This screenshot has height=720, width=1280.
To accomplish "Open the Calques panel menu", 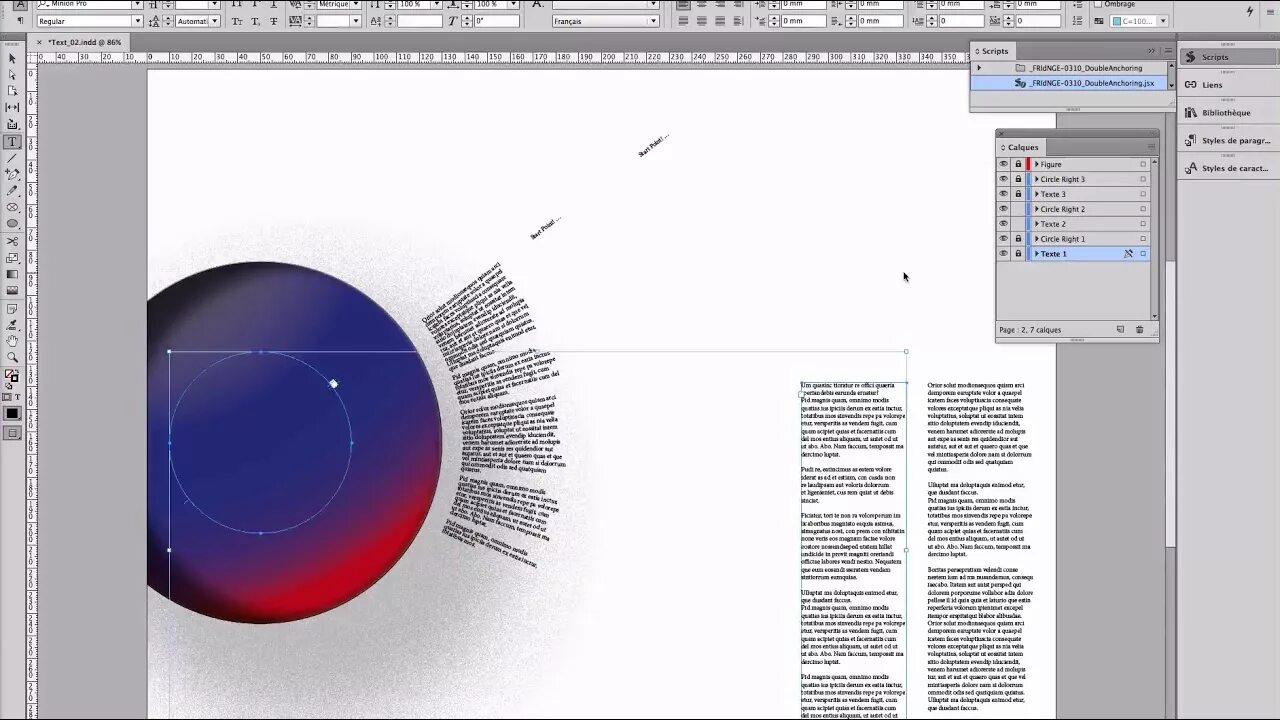I will click(1150, 147).
